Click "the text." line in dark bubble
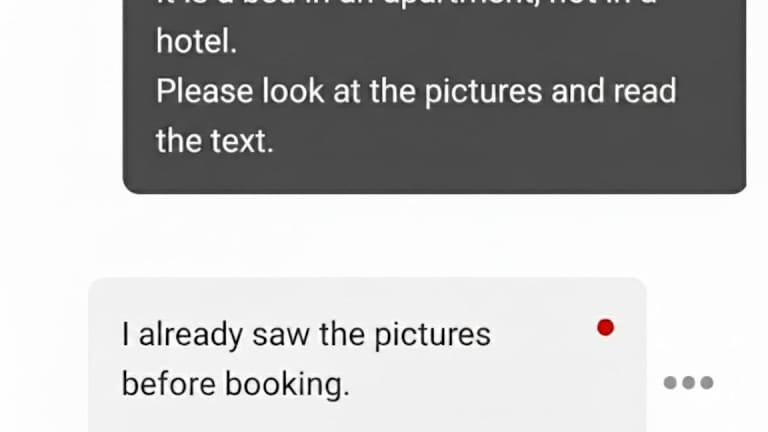 point(215,141)
